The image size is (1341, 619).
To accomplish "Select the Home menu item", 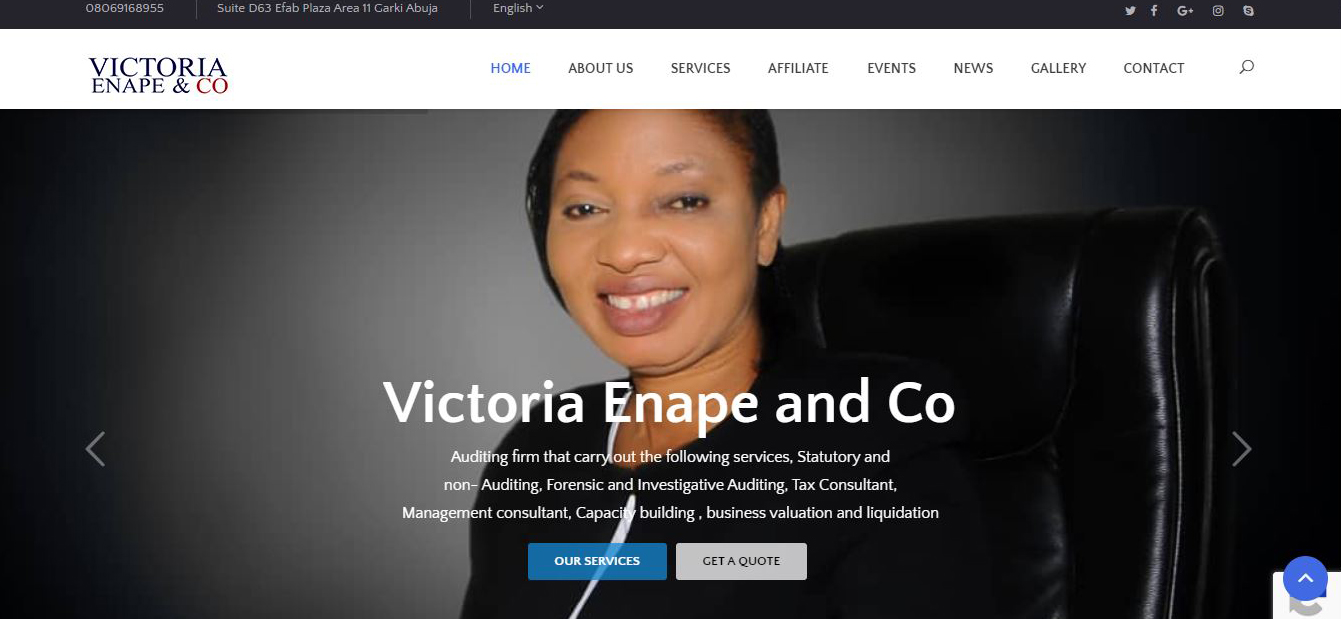I will coord(510,68).
